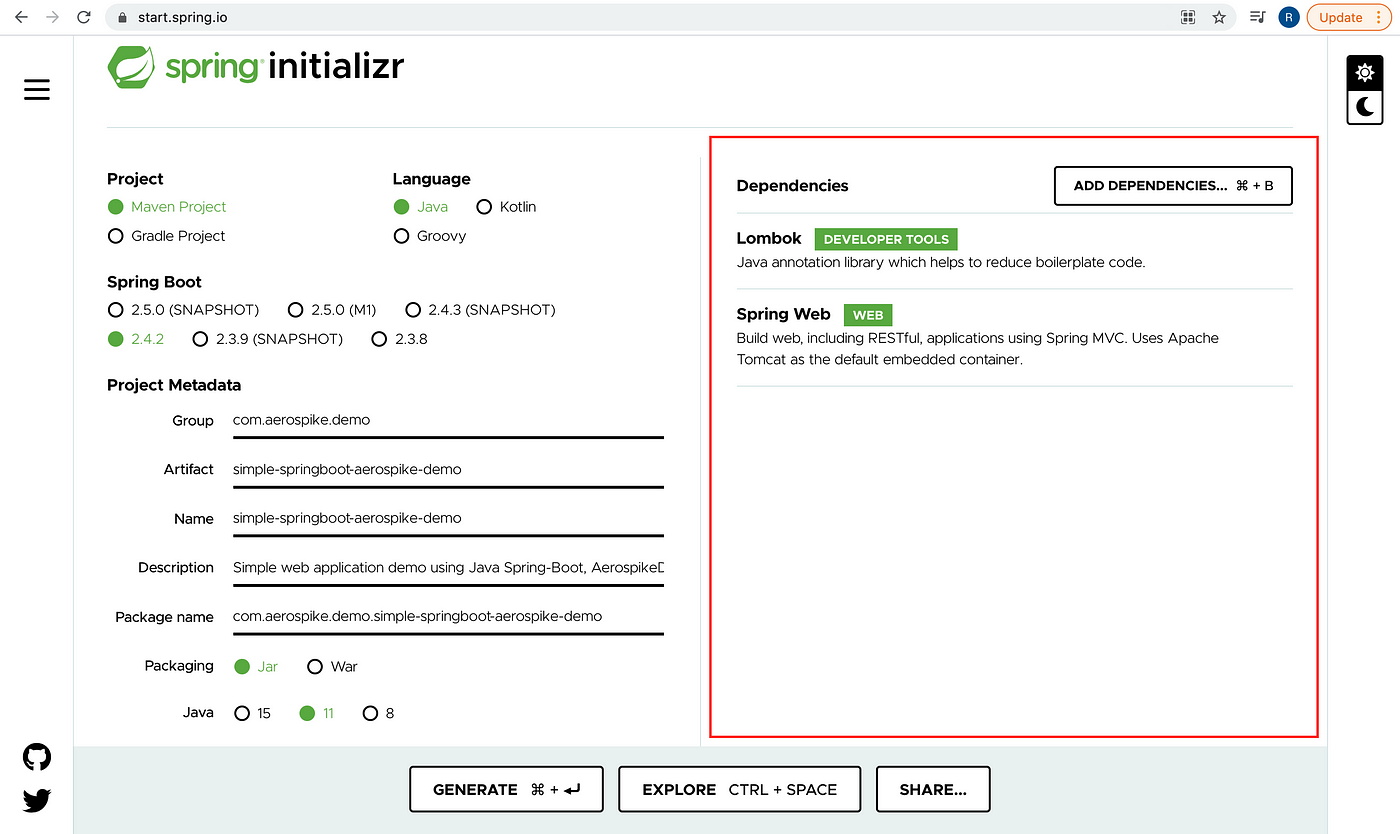1400x834 pixels.
Task: Edit the Package name field
Action: pos(448,617)
